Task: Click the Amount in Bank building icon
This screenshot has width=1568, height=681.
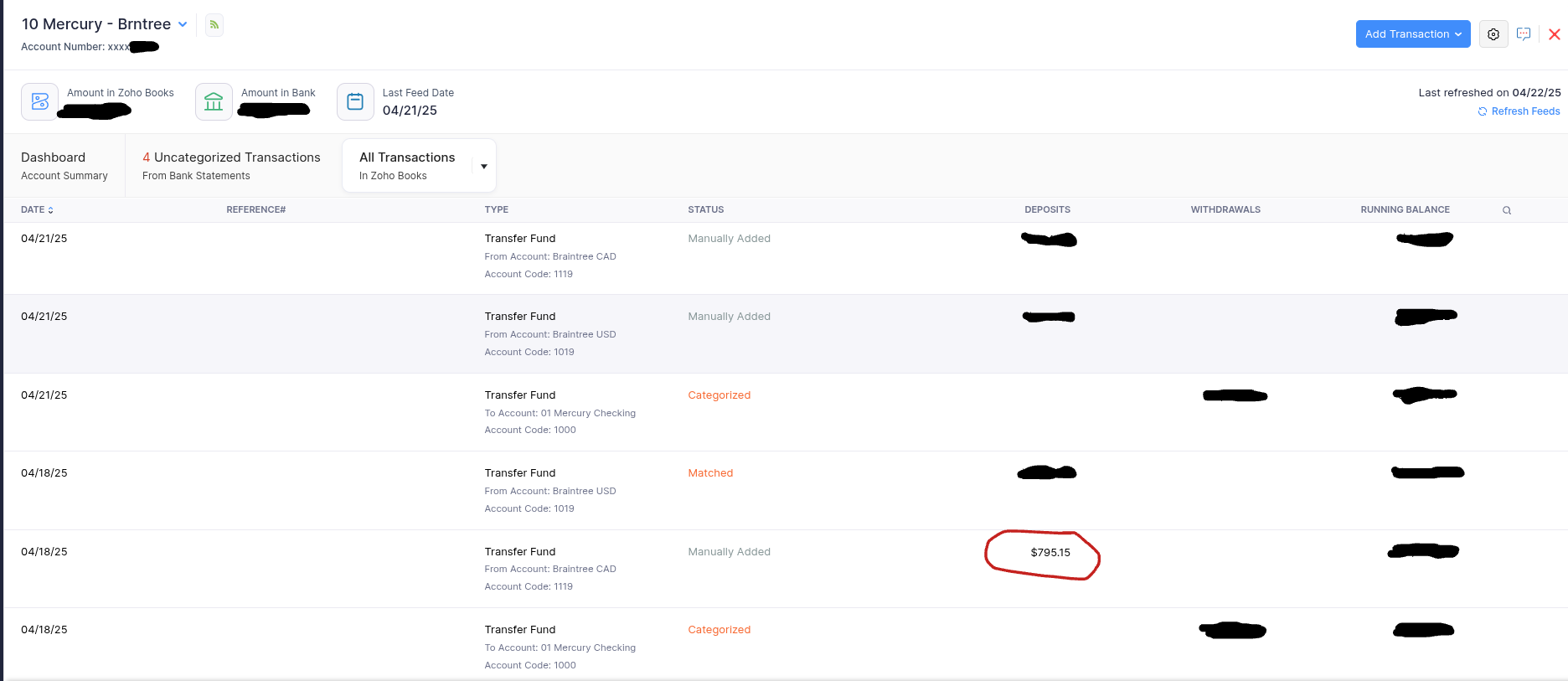Action: click(214, 101)
